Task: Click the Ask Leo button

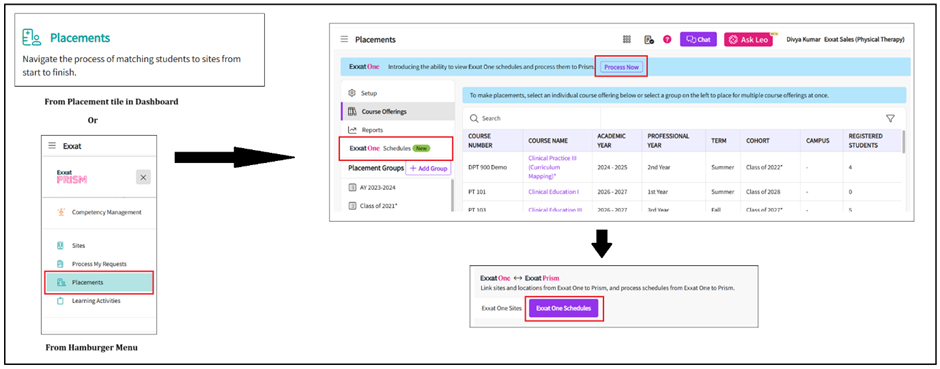Action: click(748, 40)
